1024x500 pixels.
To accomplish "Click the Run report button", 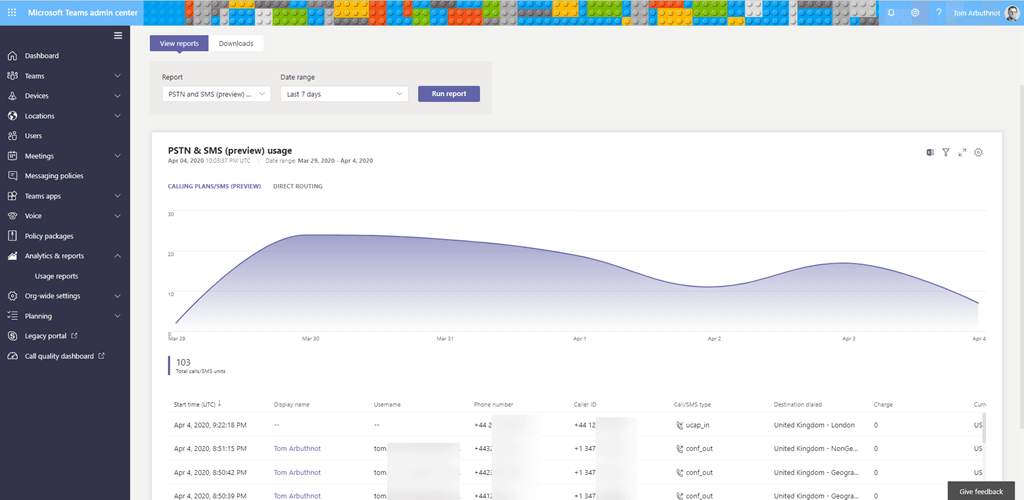I will pos(449,93).
